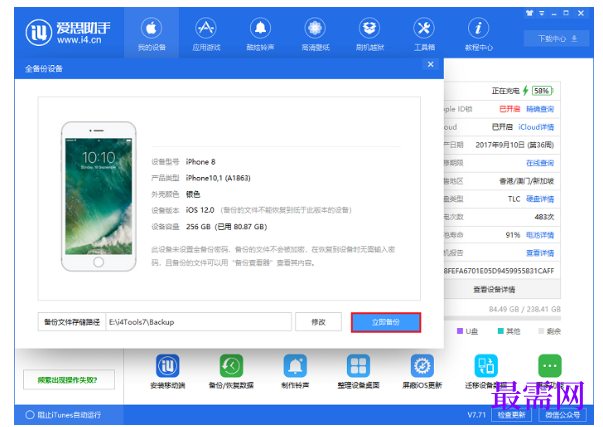This screenshot has height=427, width=603.
Task: Open the 工具箱 wrench icon
Action: (424, 28)
